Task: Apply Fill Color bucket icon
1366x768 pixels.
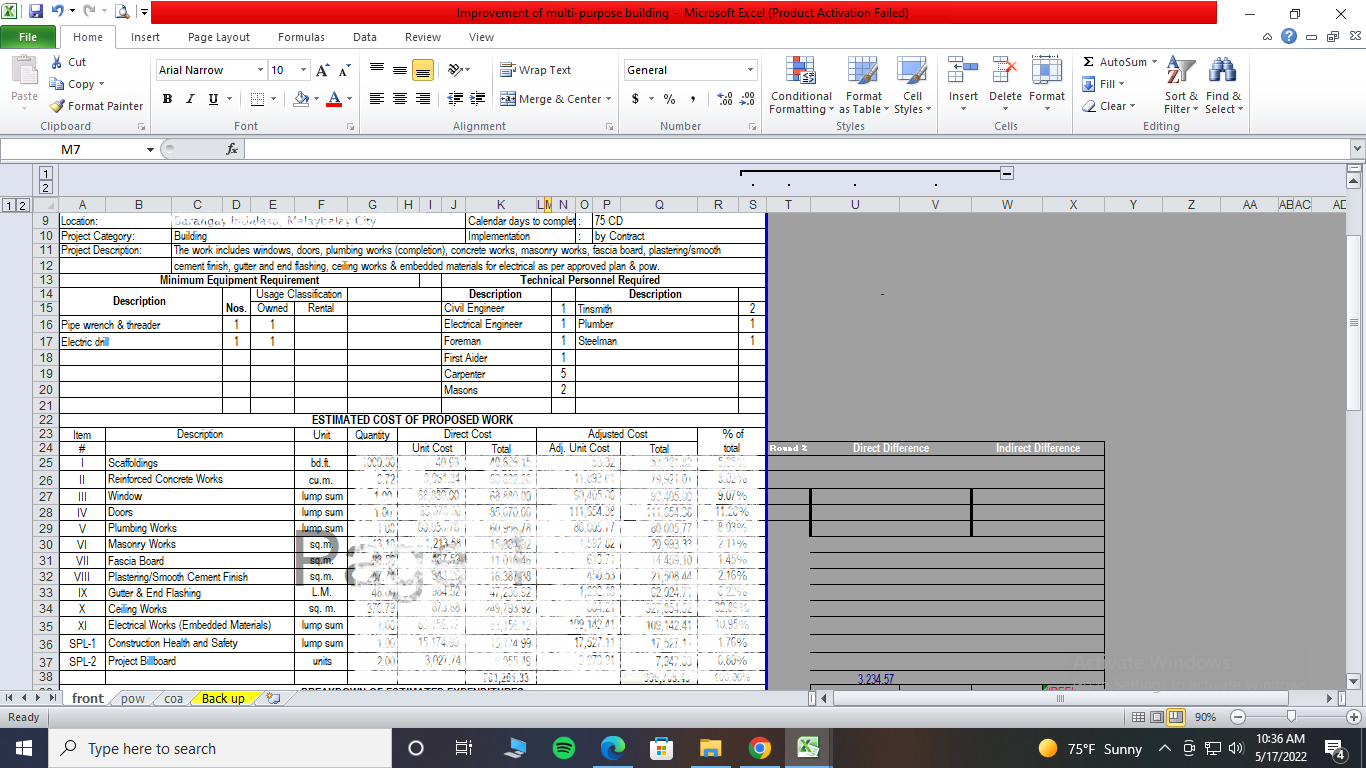Action: tap(301, 99)
